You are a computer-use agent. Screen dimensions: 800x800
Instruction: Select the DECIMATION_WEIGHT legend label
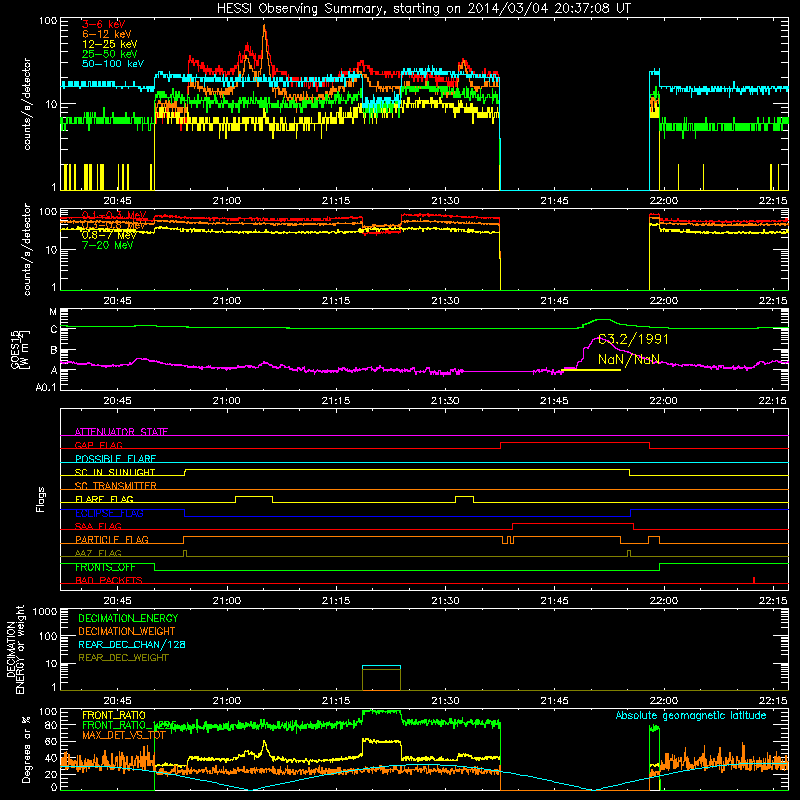(x=127, y=631)
